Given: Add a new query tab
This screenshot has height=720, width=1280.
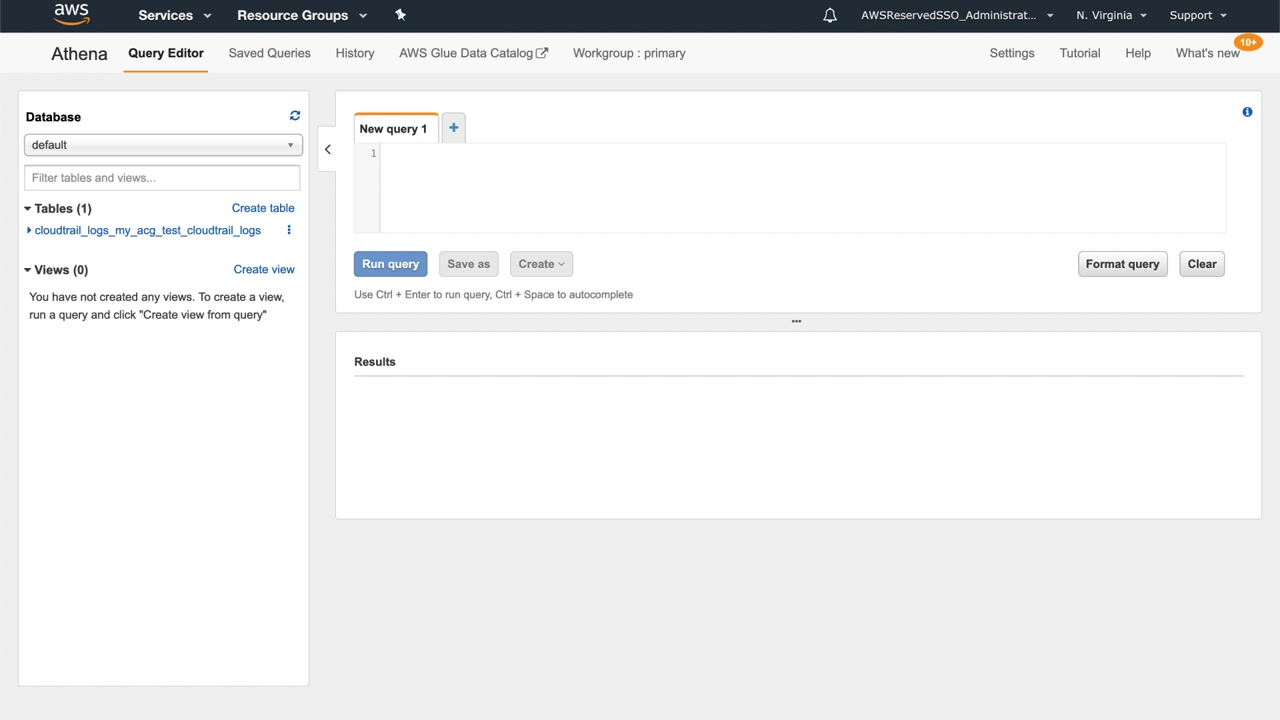Looking at the screenshot, I should tap(453, 128).
